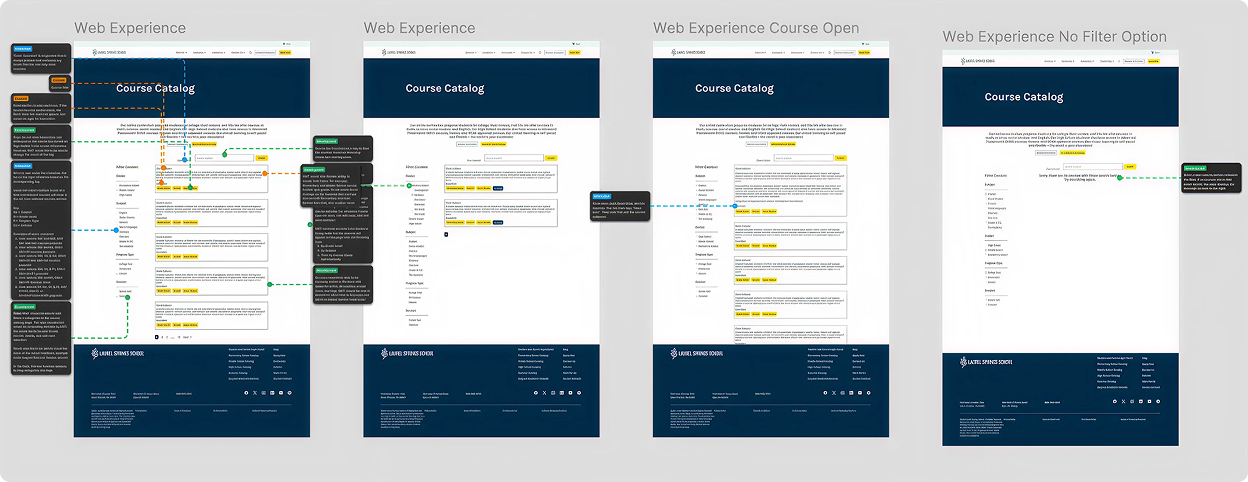Viewport: 1248px width, 482px height.
Task: Click the course search field in No Filter Option frame
Action: click(1093, 166)
